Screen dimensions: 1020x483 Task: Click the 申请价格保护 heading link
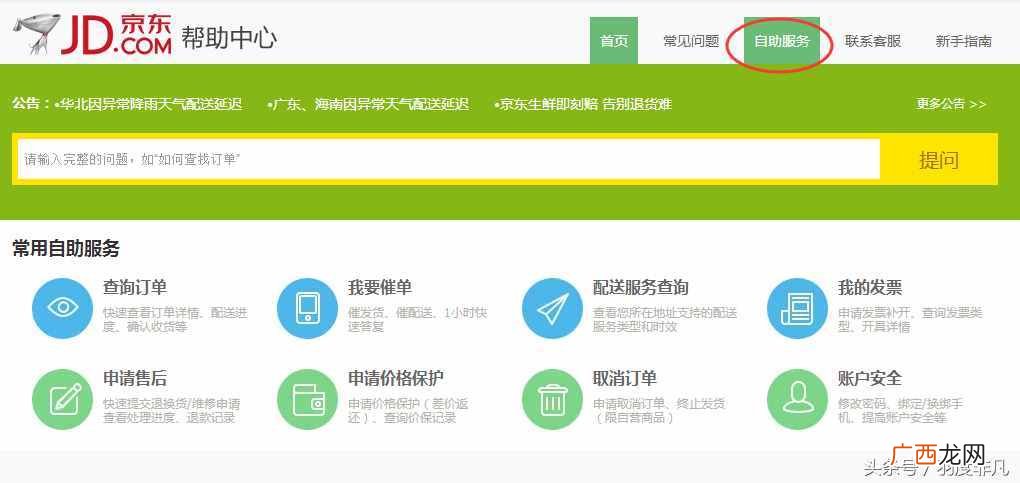pos(396,378)
